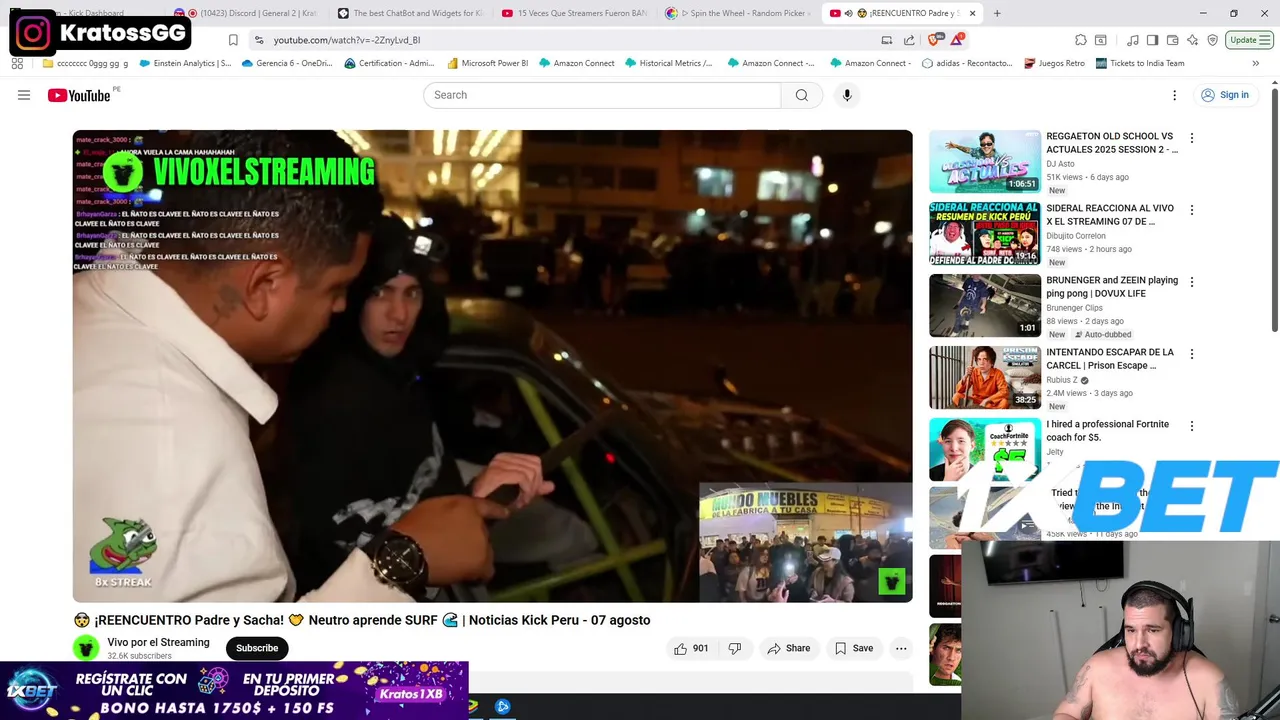Switch to Spin the Wheel Random Picker tab
This screenshot has width=1280, height=720.
click(x=738, y=13)
